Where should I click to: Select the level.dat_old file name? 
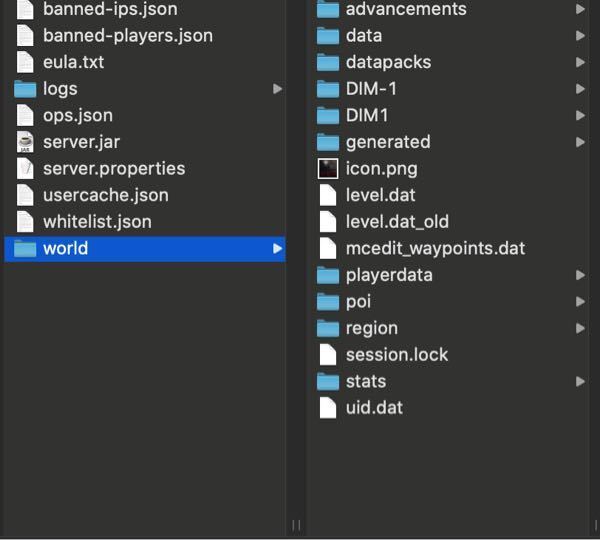tap(397, 222)
